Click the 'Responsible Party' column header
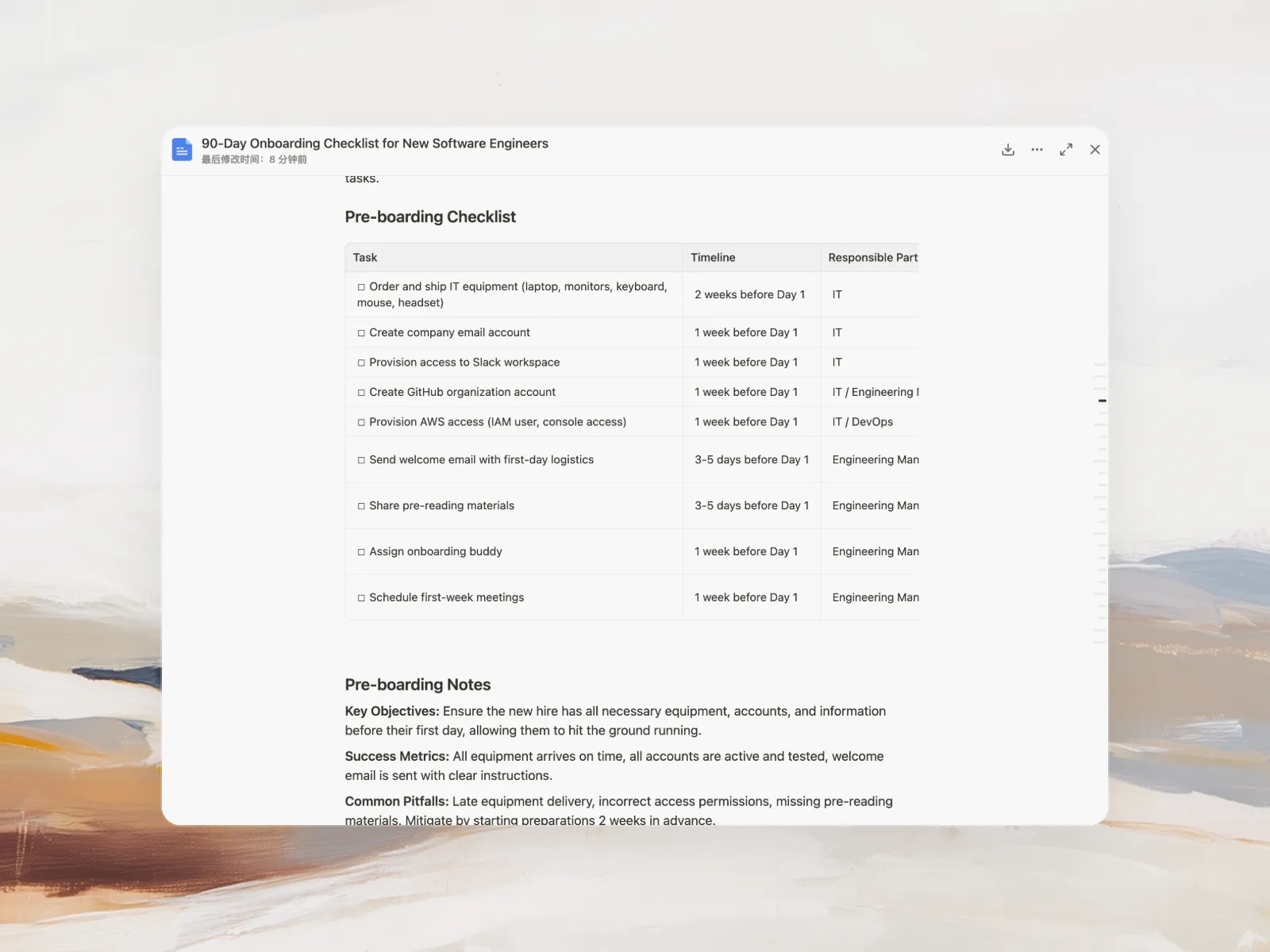Screen dimensions: 1270x952 click(872, 258)
